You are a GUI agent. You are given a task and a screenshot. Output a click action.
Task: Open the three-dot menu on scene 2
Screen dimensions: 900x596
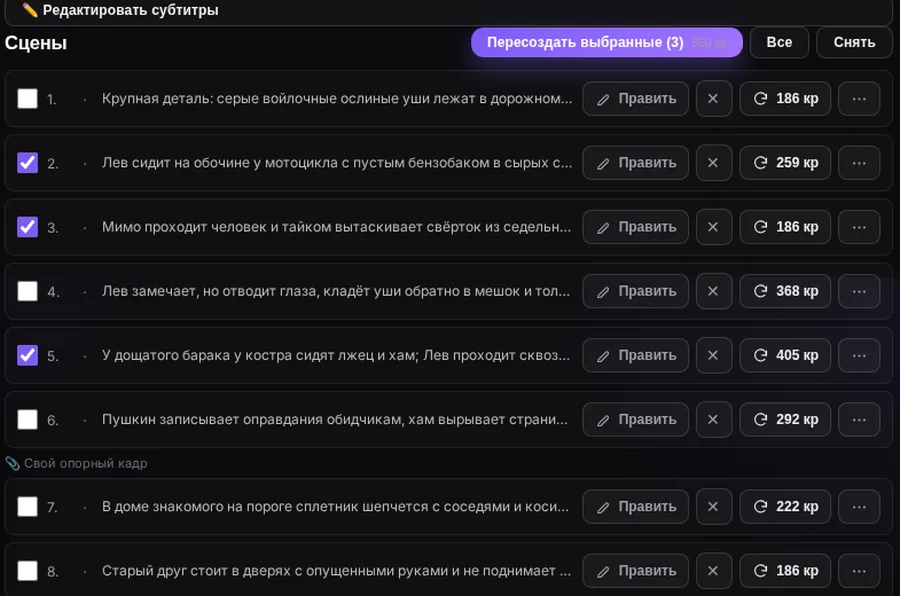point(859,163)
